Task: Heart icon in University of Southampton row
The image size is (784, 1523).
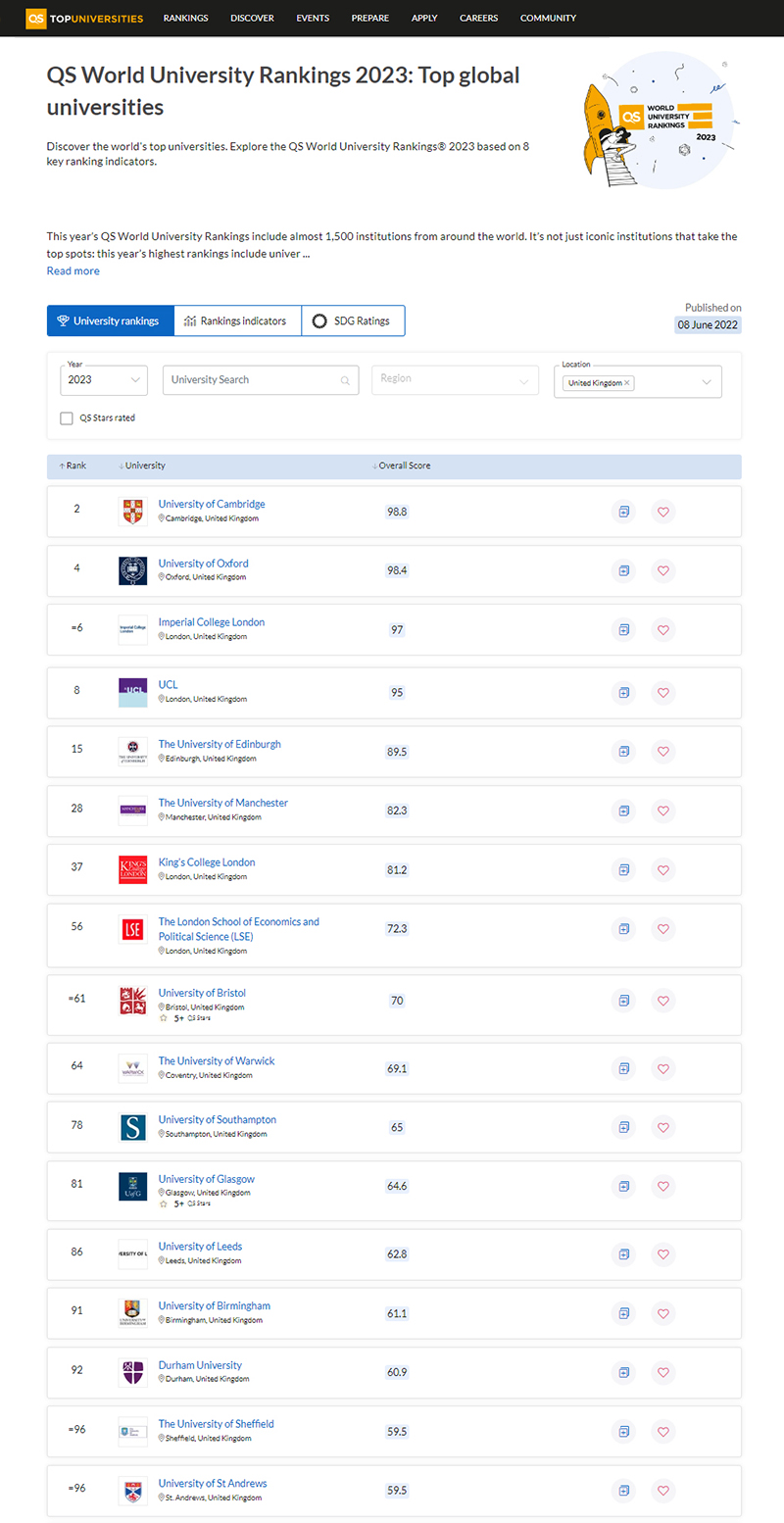Action: coord(663,1127)
